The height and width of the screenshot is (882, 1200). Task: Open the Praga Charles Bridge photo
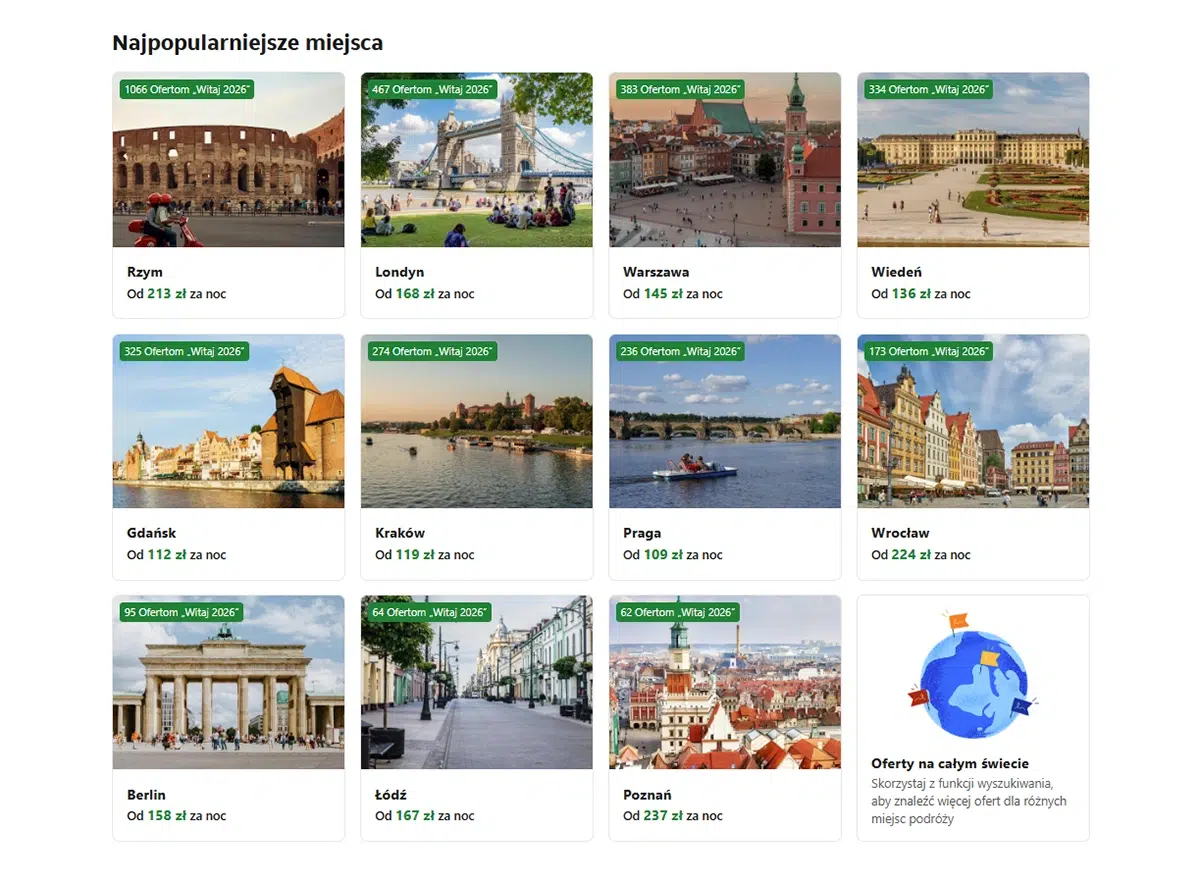(x=725, y=421)
